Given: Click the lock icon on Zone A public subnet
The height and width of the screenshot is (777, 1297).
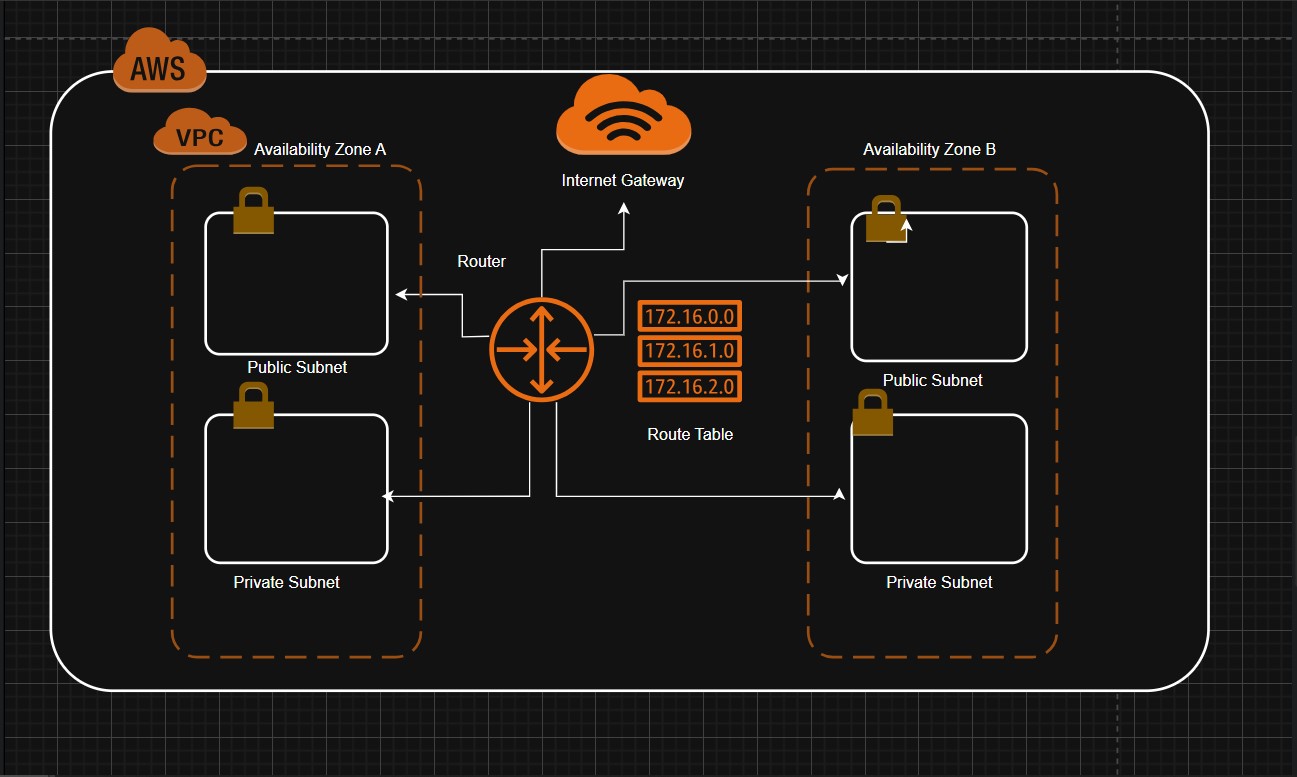Looking at the screenshot, I should coord(253,211).
